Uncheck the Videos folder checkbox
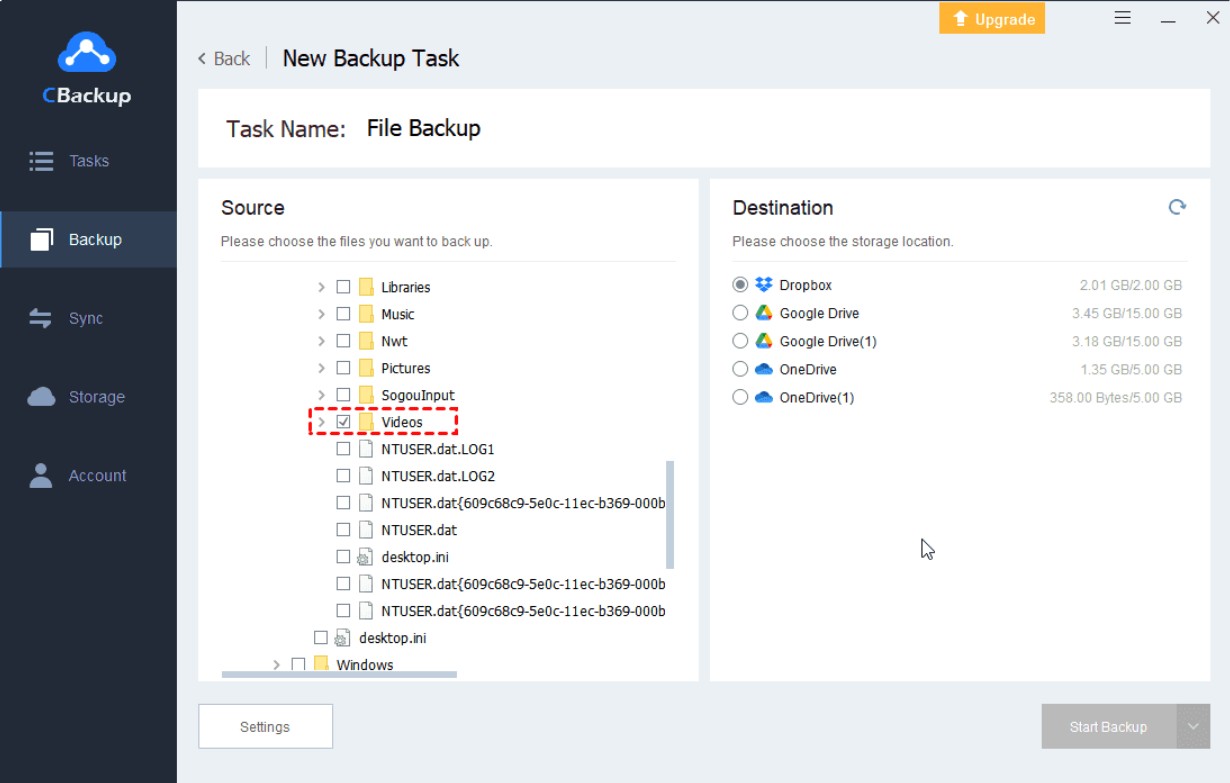The image size is (1230, 783). (x=343, y=422)
